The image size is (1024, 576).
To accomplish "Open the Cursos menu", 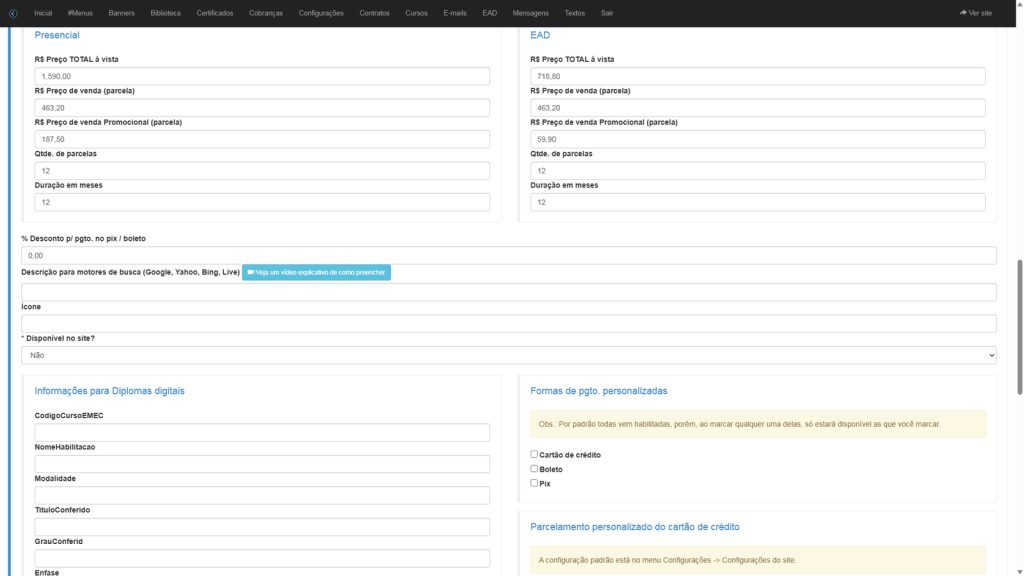I will coord(416,13).
